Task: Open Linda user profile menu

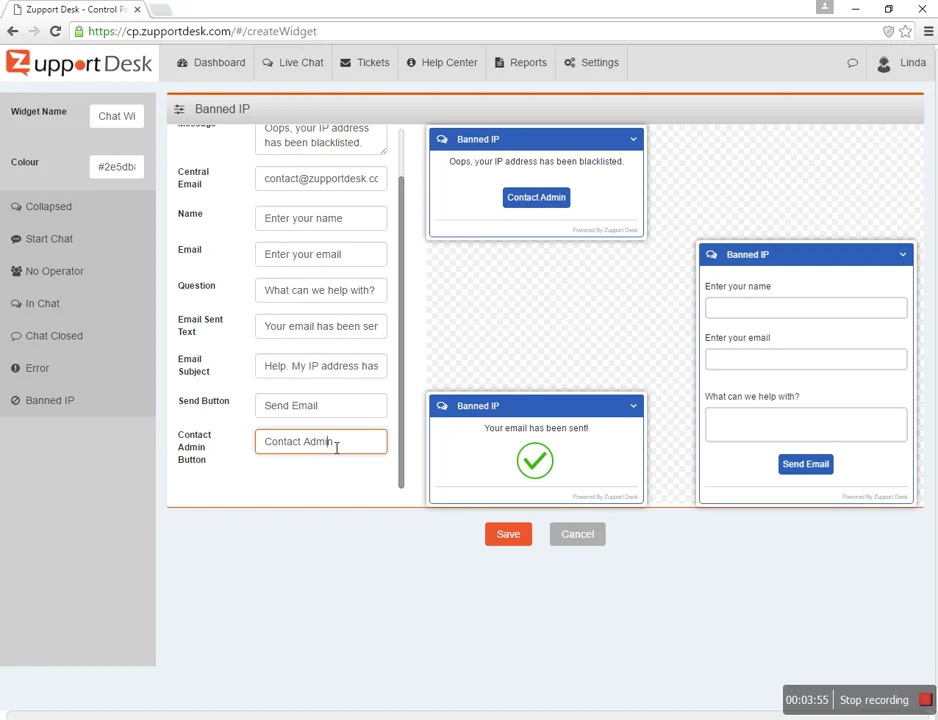Action: pos(902,63)
